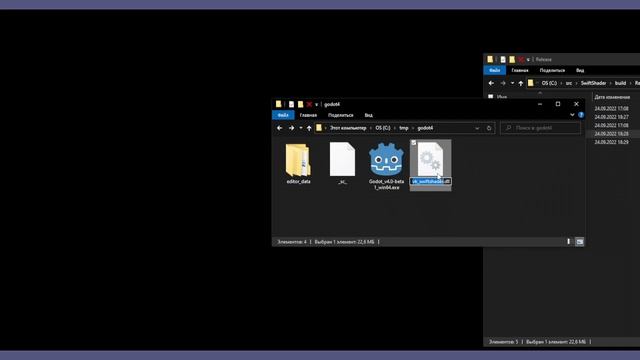Go back in Release window
This screenshot has width=640, height=360.
click(491, 83)
